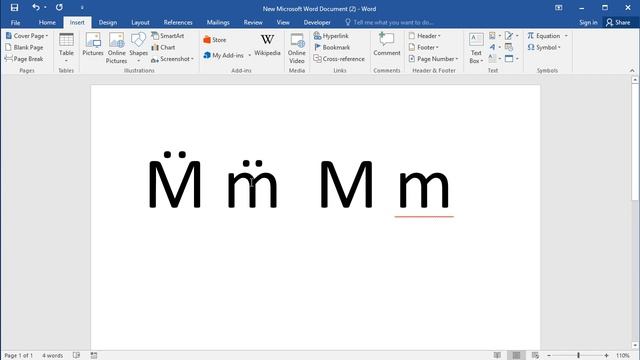Open Drop Cap options

click(495, 59)
